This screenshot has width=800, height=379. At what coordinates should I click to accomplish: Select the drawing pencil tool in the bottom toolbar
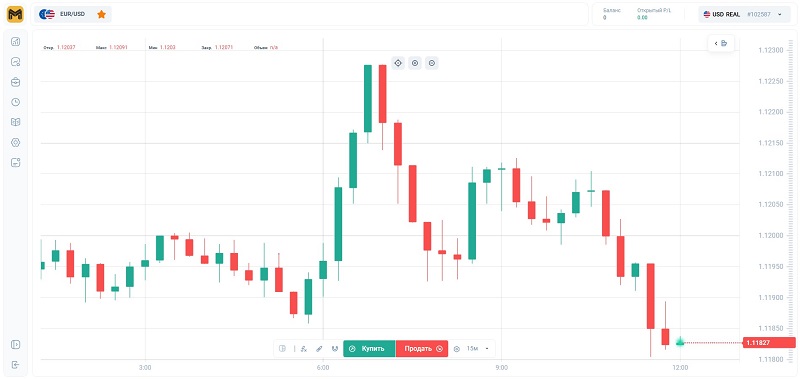[x=319, y=349]
